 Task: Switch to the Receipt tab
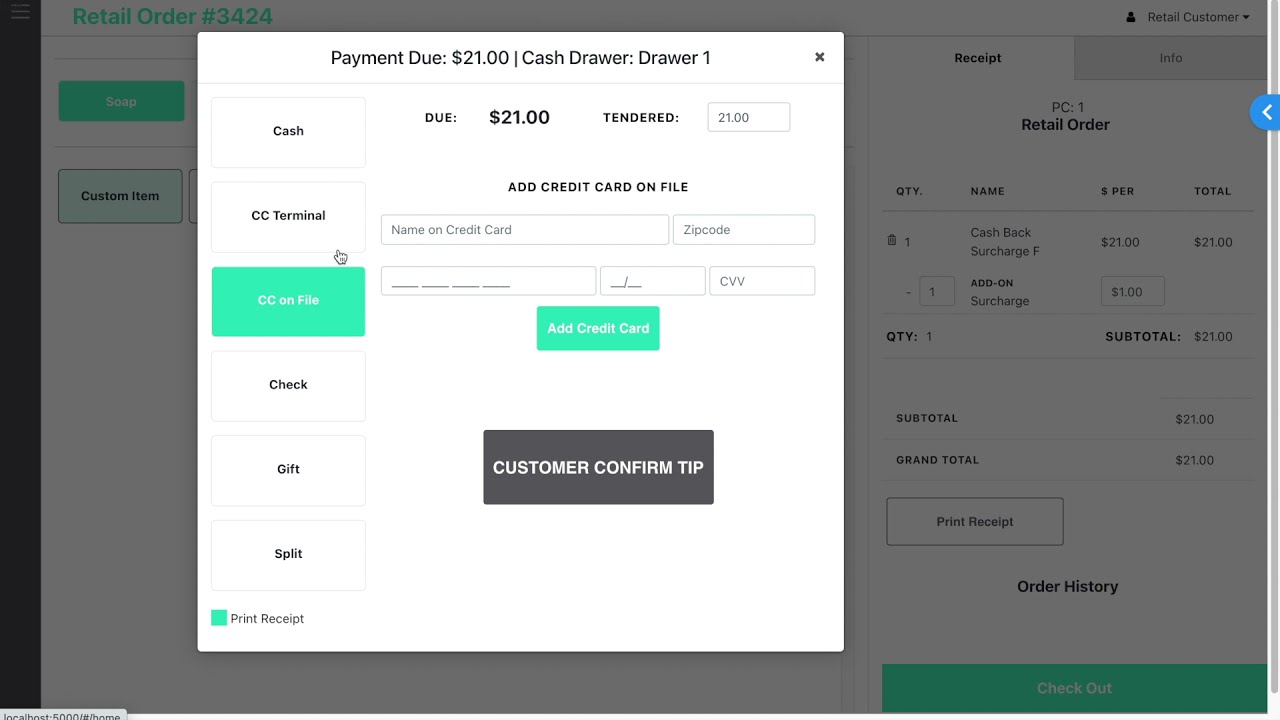[977, 58]
